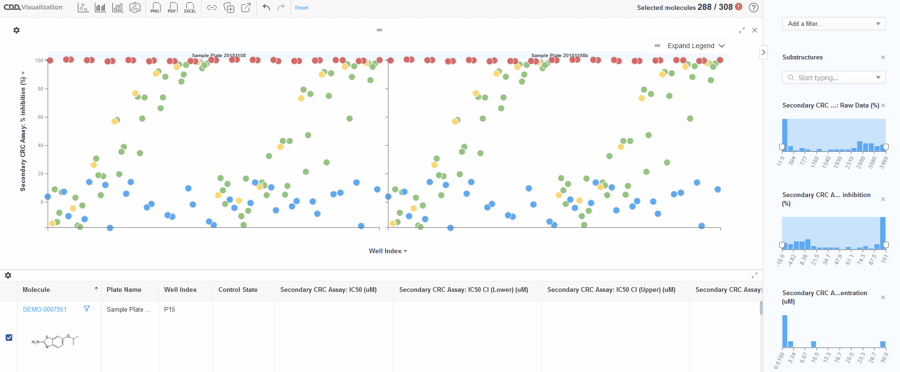The width and height of the screenshot is (900, 372).
Task: Redo the last undone action
Action: (x=281, y=7)
